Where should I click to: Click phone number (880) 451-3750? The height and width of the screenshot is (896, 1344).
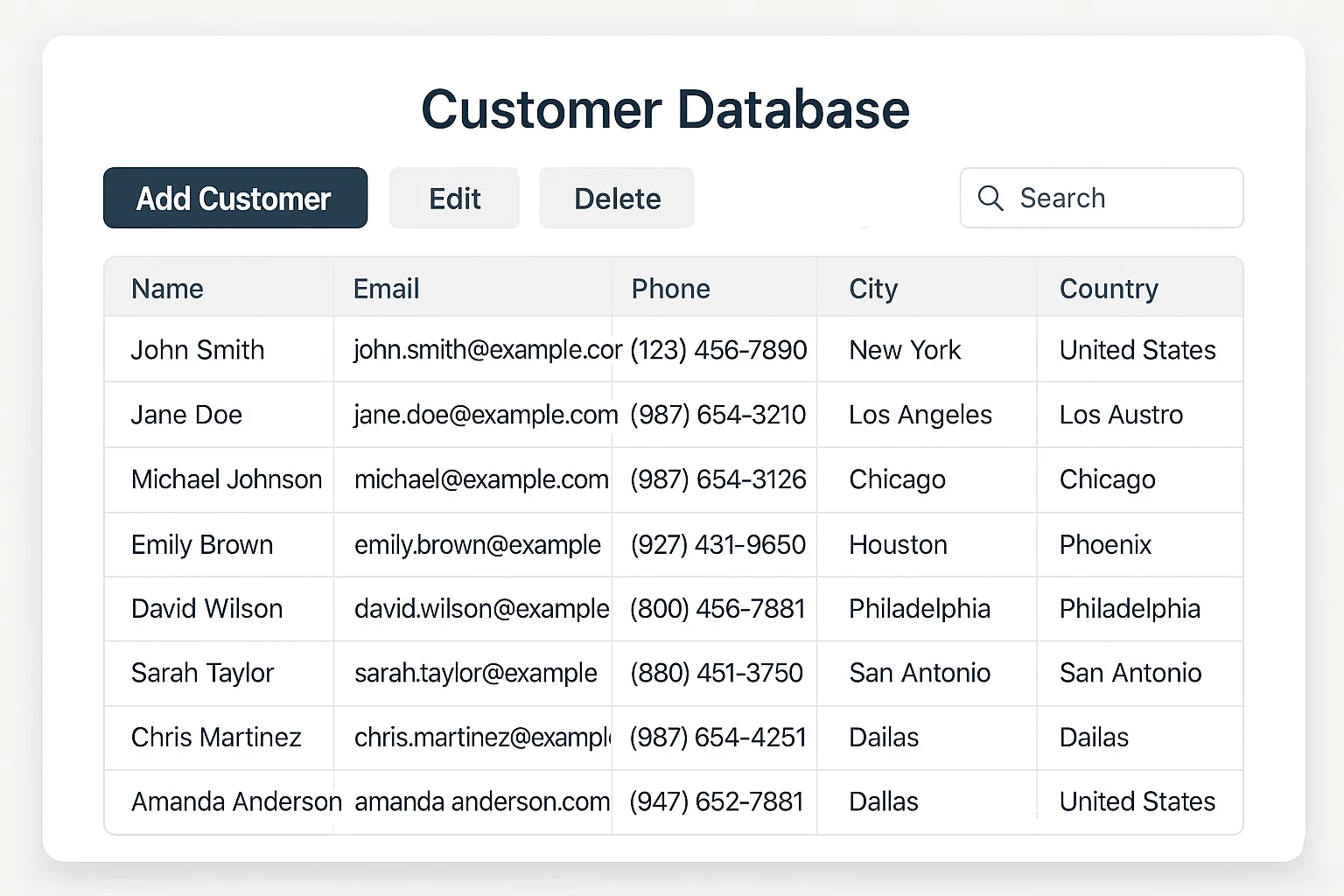tap(717, 673)
